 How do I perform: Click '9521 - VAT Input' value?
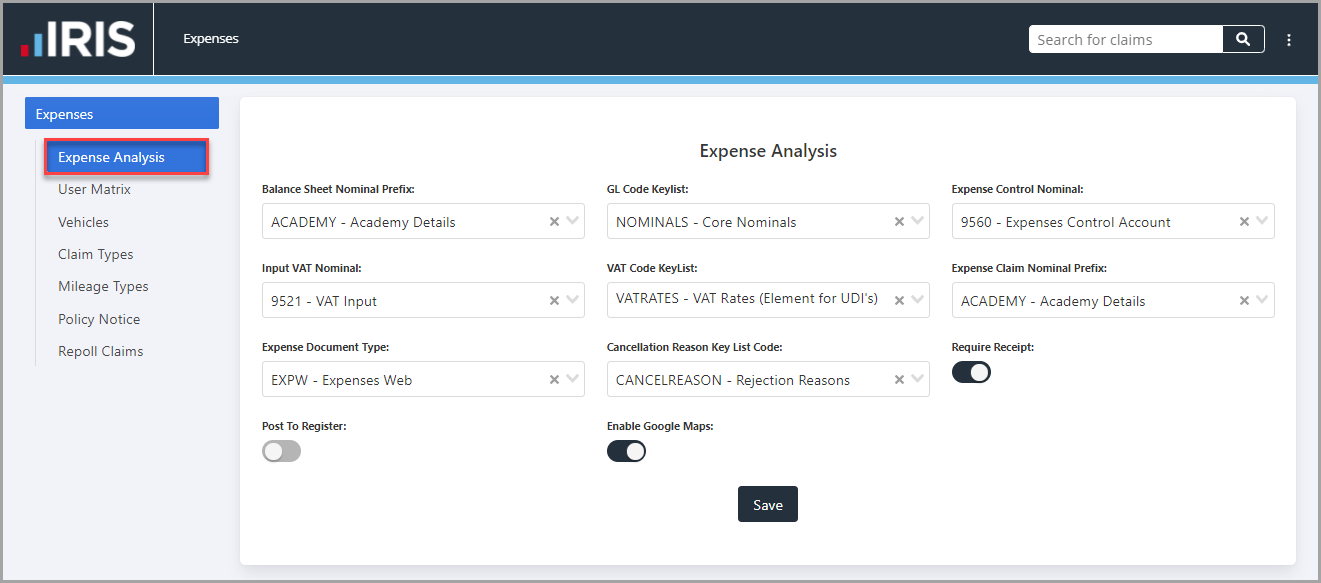click(324, 301)
